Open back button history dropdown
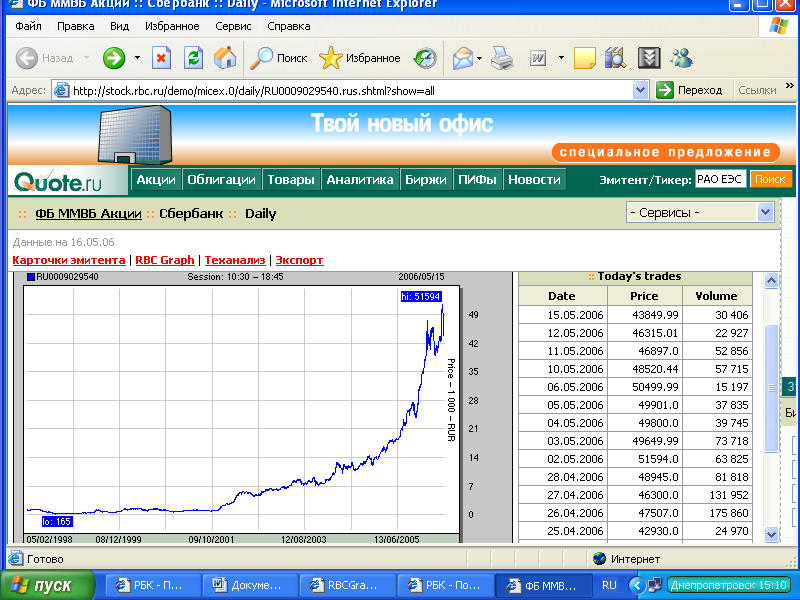This screenshot has height=600, width=800. coord(86,58)
